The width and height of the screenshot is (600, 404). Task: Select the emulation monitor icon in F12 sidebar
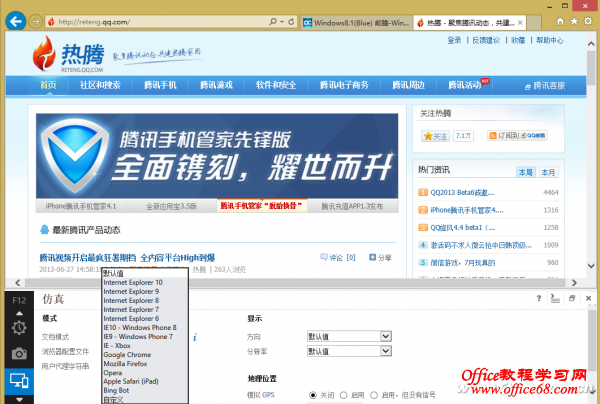(19, 381)
